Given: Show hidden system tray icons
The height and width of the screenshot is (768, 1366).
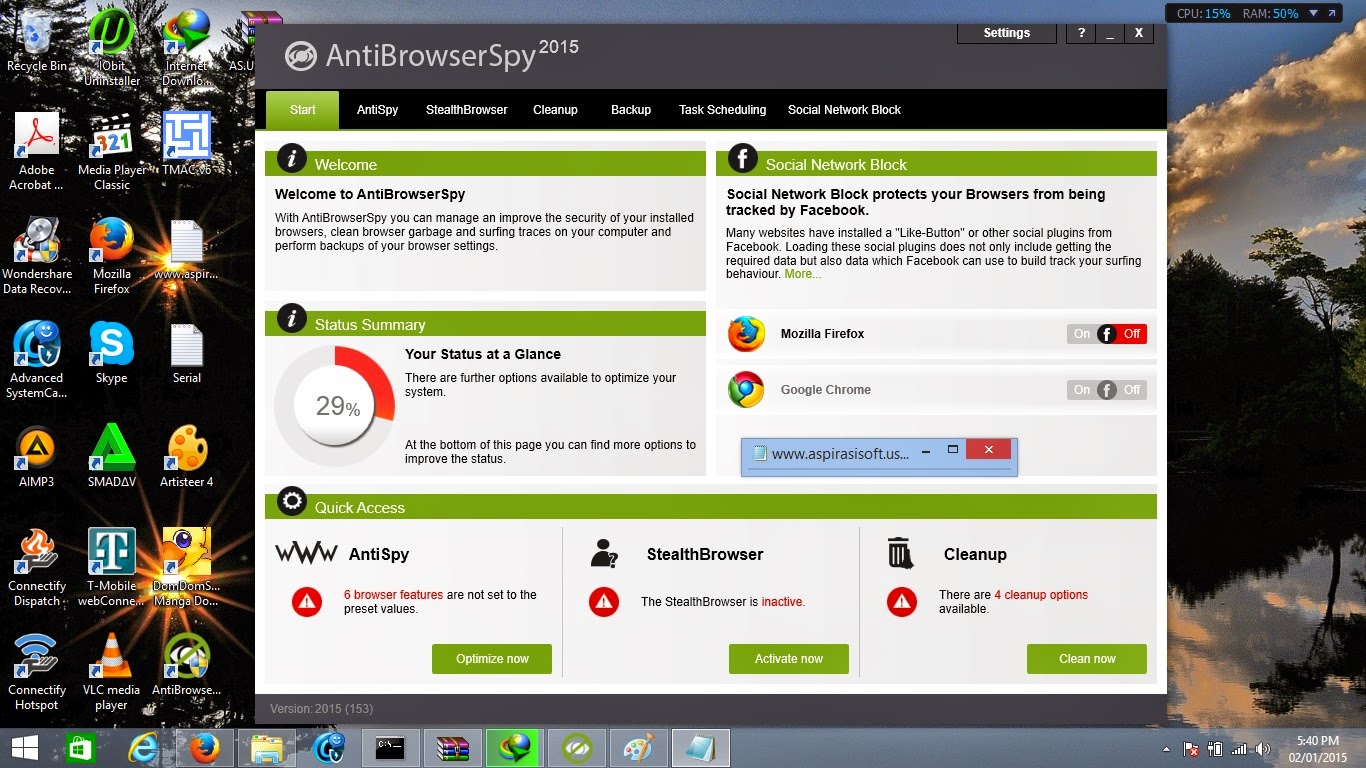Looking at the screenshot, I should [x=1165, y=749].
